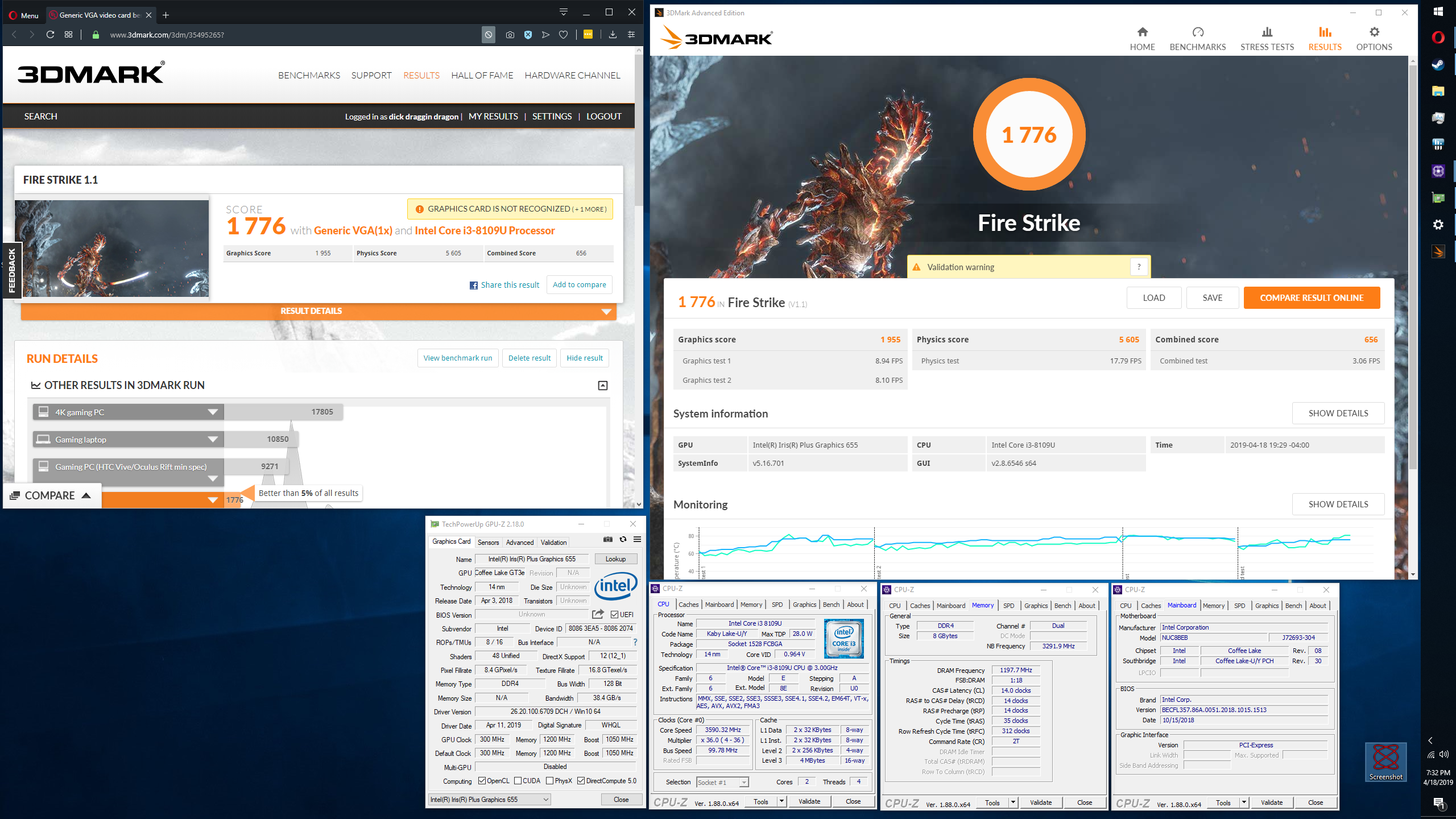The image size is (1456, 819).
Task: Click SAVE button in 3DMark app
Action: point(1212,298)
